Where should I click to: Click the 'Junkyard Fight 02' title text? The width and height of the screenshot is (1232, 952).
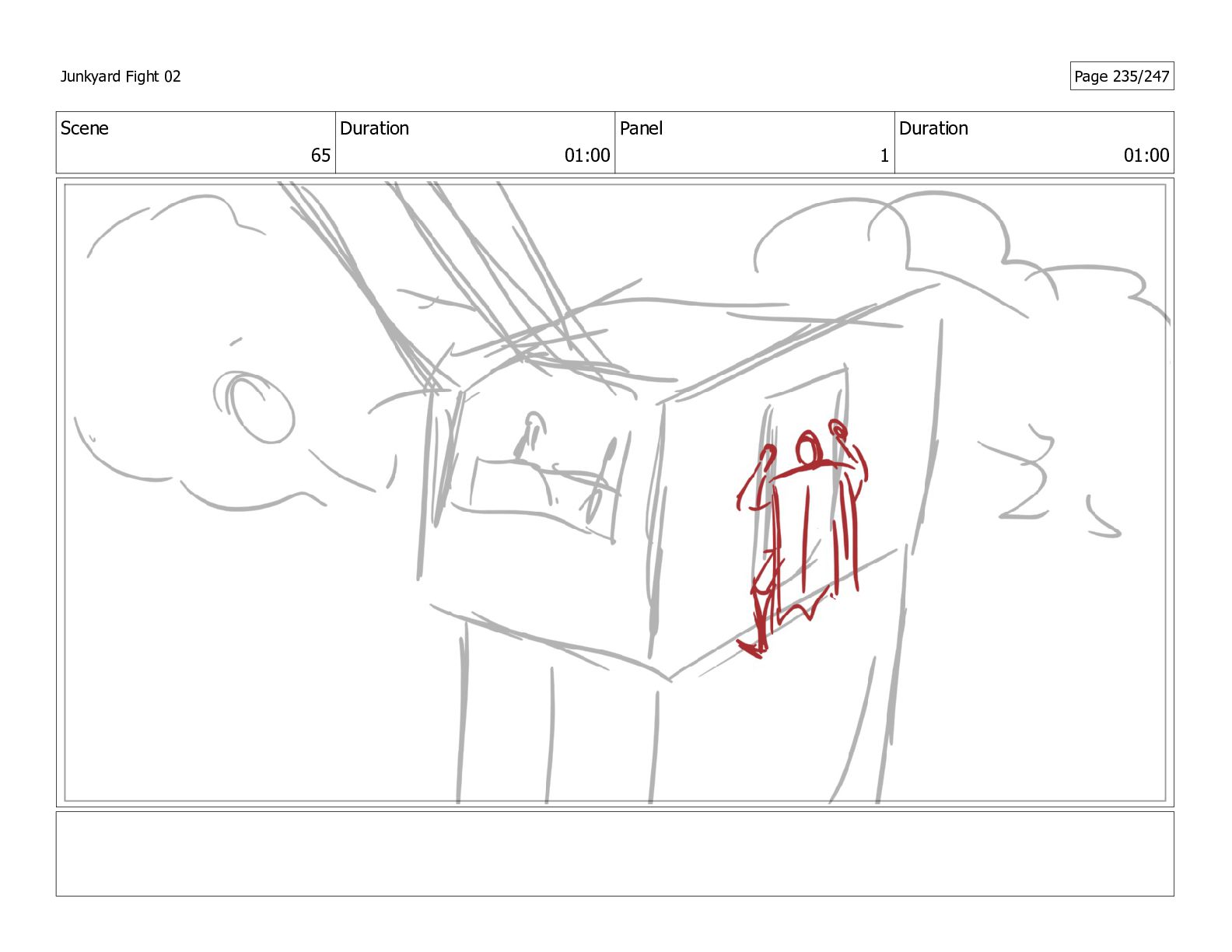click(x=121, y=76)
